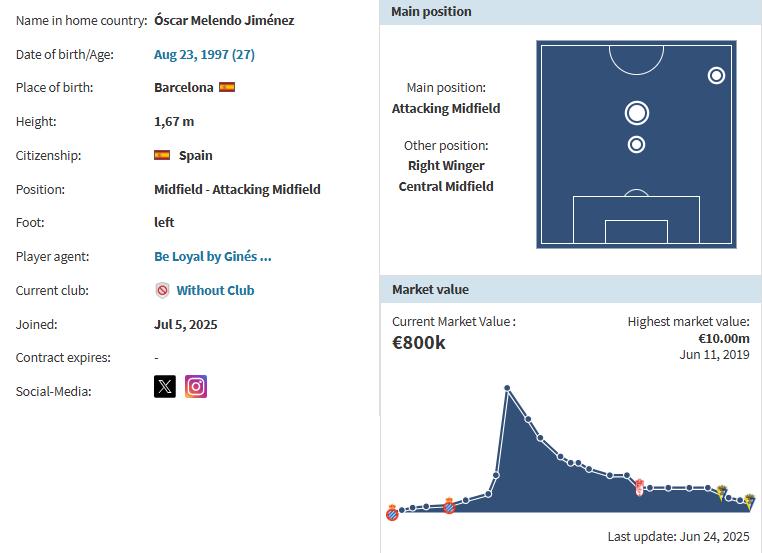Click the €800k current market value
This screenshot has width=762, height=553.
coord(419,342)
